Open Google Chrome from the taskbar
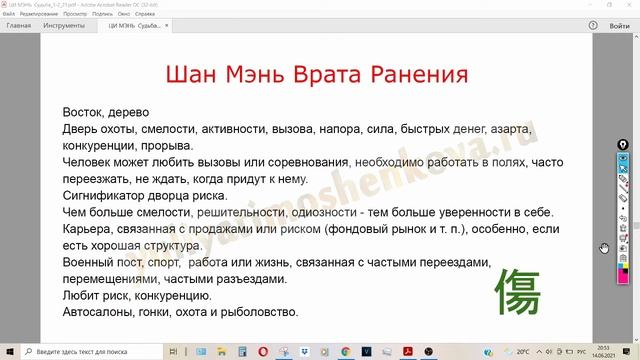The height and width of the screenshot is (360, 640). pos(346,351)
